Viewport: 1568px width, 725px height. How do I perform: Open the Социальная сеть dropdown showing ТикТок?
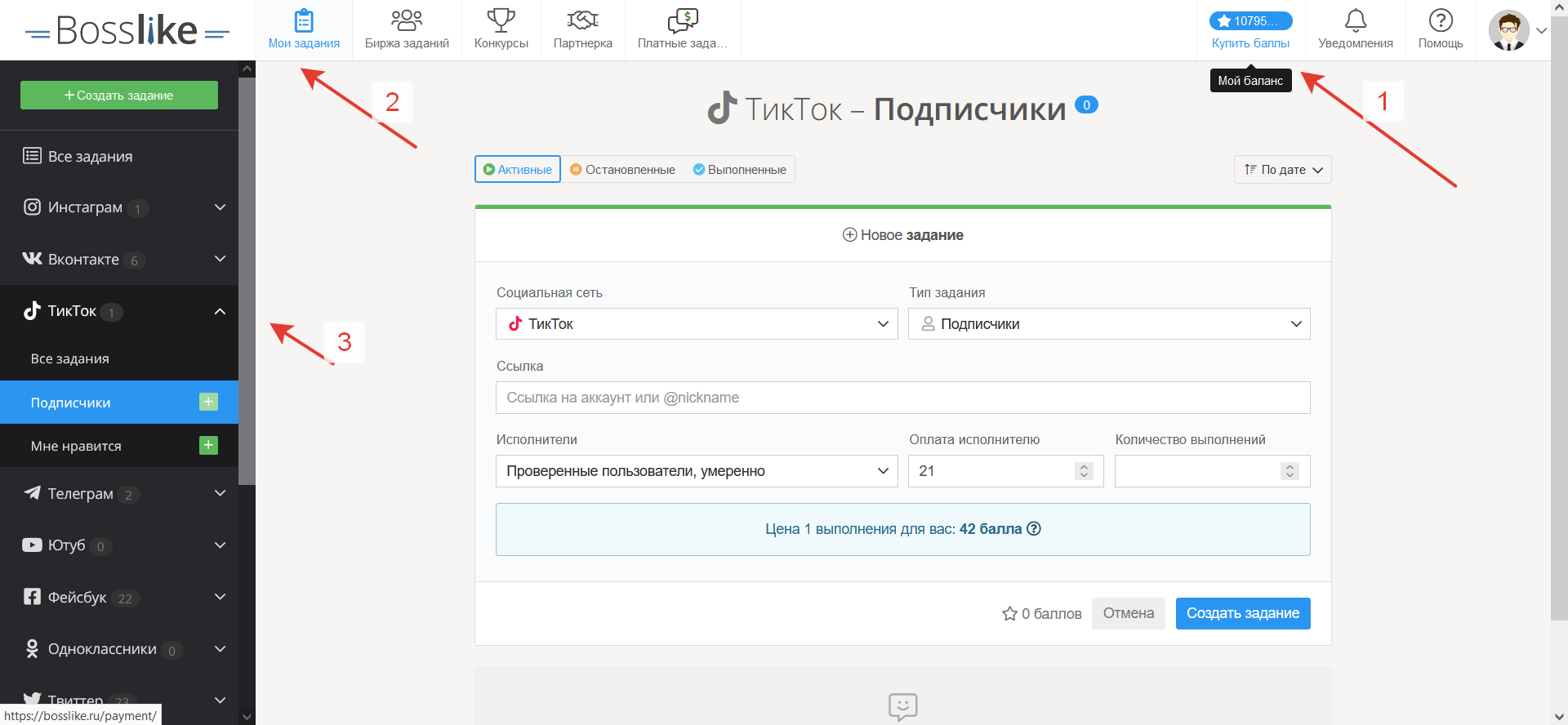[x=697, y=324]
